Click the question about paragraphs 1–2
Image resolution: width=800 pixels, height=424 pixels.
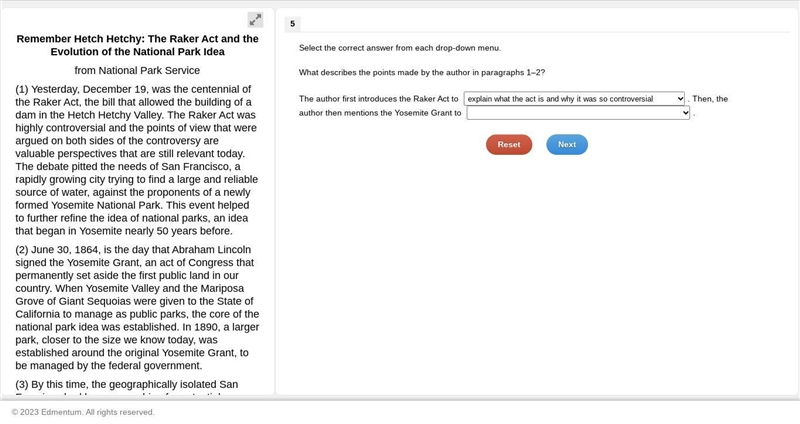[422, 72]
